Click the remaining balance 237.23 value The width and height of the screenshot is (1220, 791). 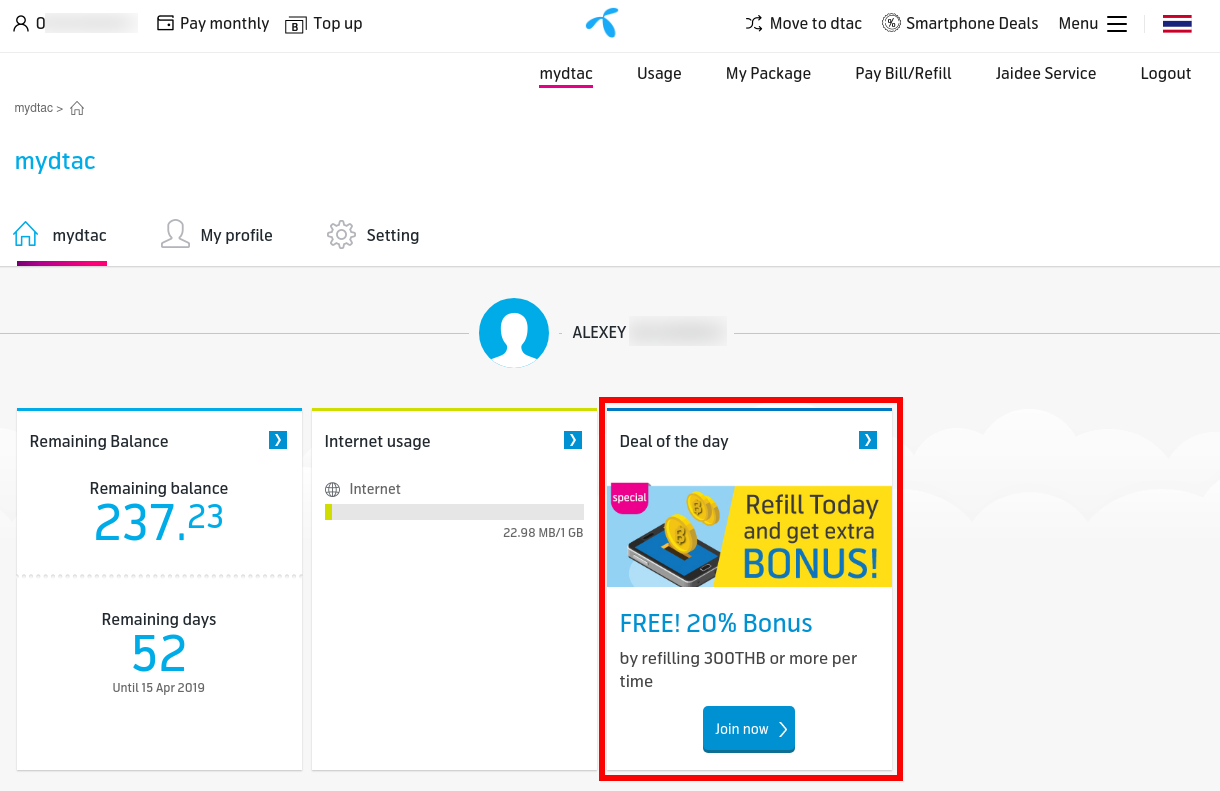click(x=159, y=521)
